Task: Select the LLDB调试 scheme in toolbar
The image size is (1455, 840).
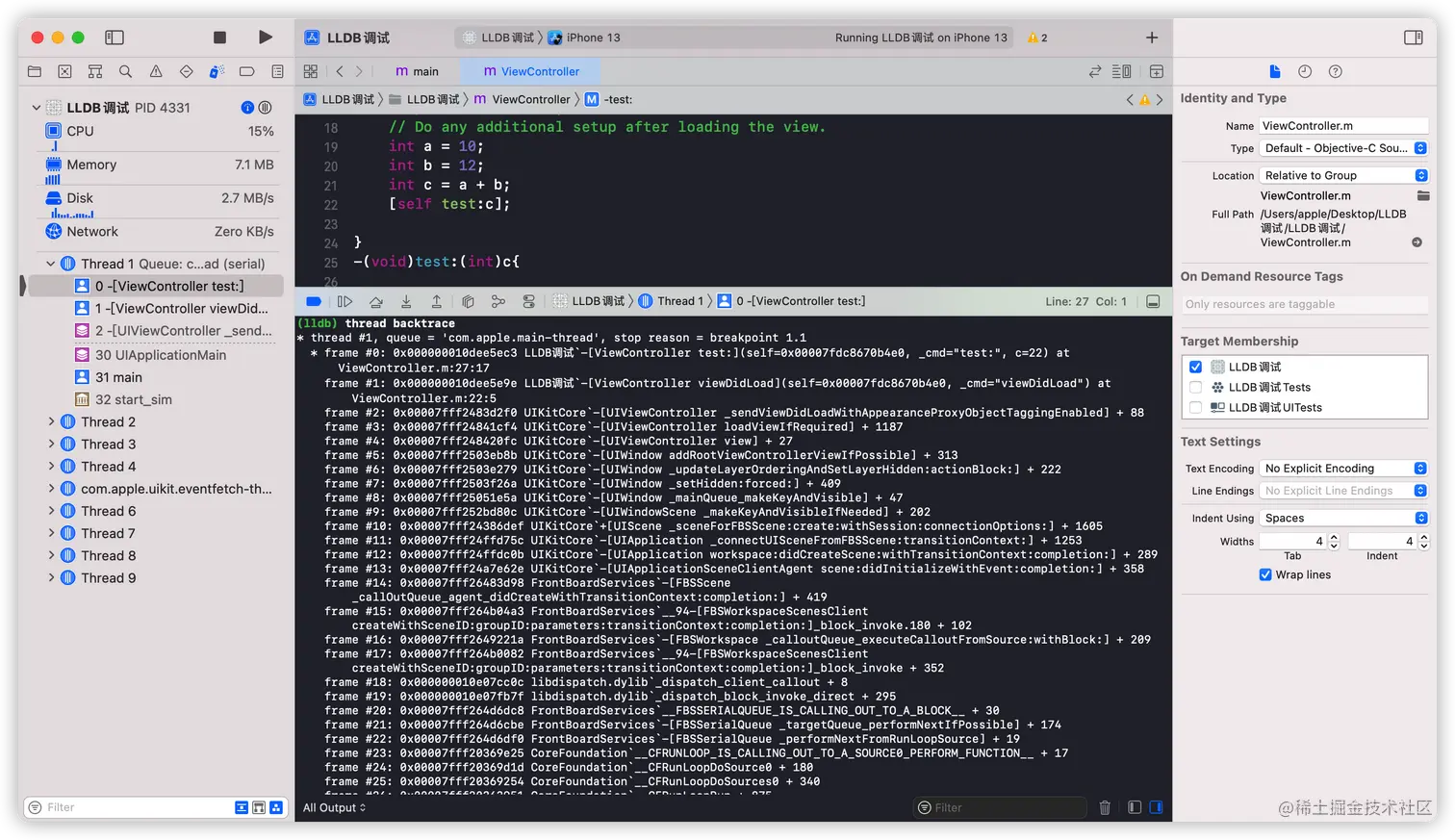Action: 498,38
